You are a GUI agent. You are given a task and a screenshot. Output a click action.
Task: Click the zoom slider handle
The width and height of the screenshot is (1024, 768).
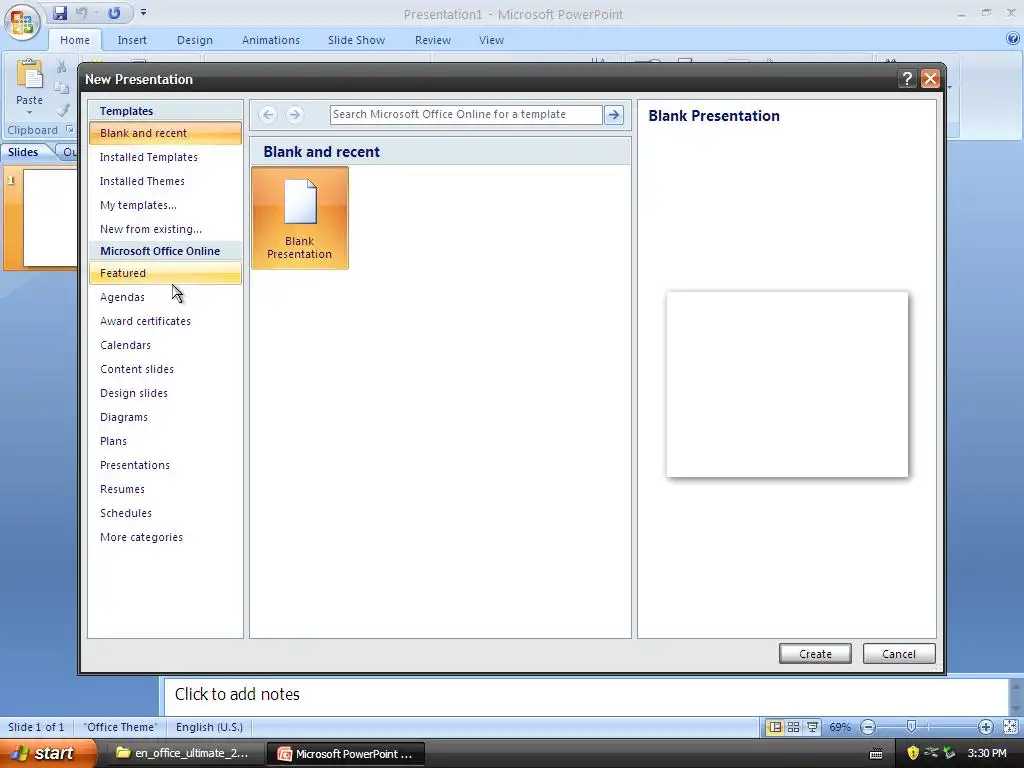tap(912, 727)
